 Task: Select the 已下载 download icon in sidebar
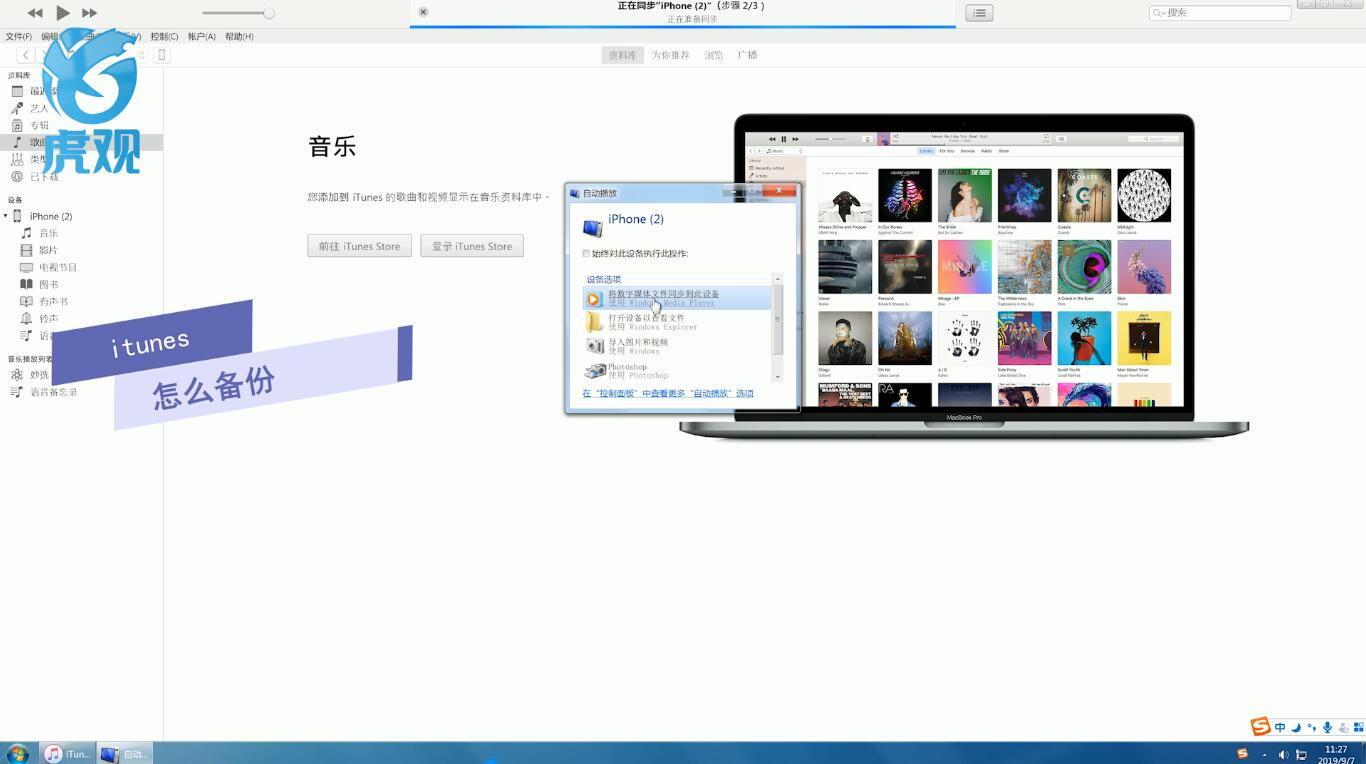pos(17,176)
